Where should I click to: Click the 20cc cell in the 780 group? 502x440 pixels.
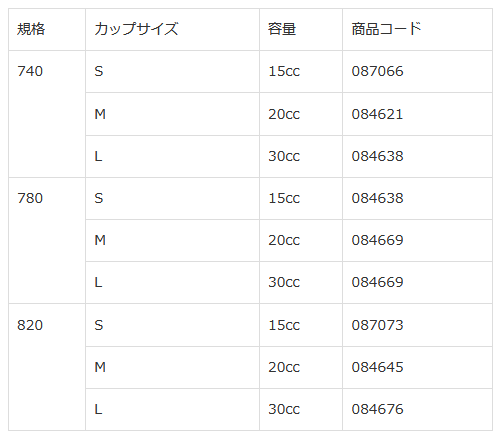click(x=301, y=241)
